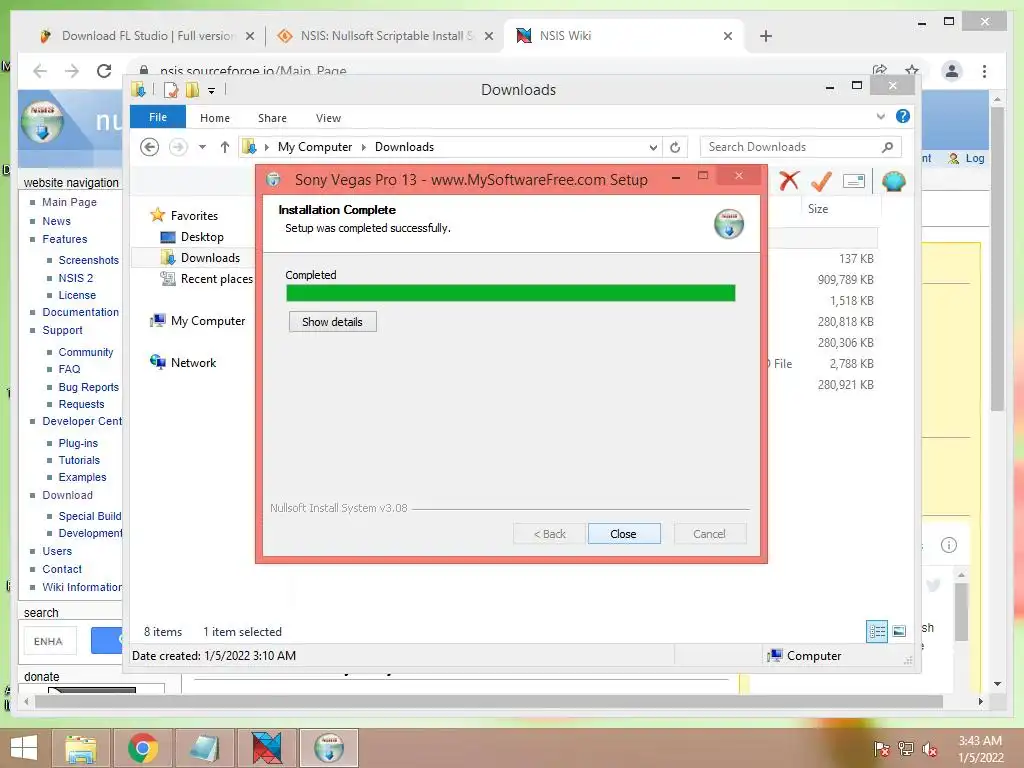Screen dimensions: 1024x768
Task: Click Explorer forward arrow button
Action: (178, 147)
